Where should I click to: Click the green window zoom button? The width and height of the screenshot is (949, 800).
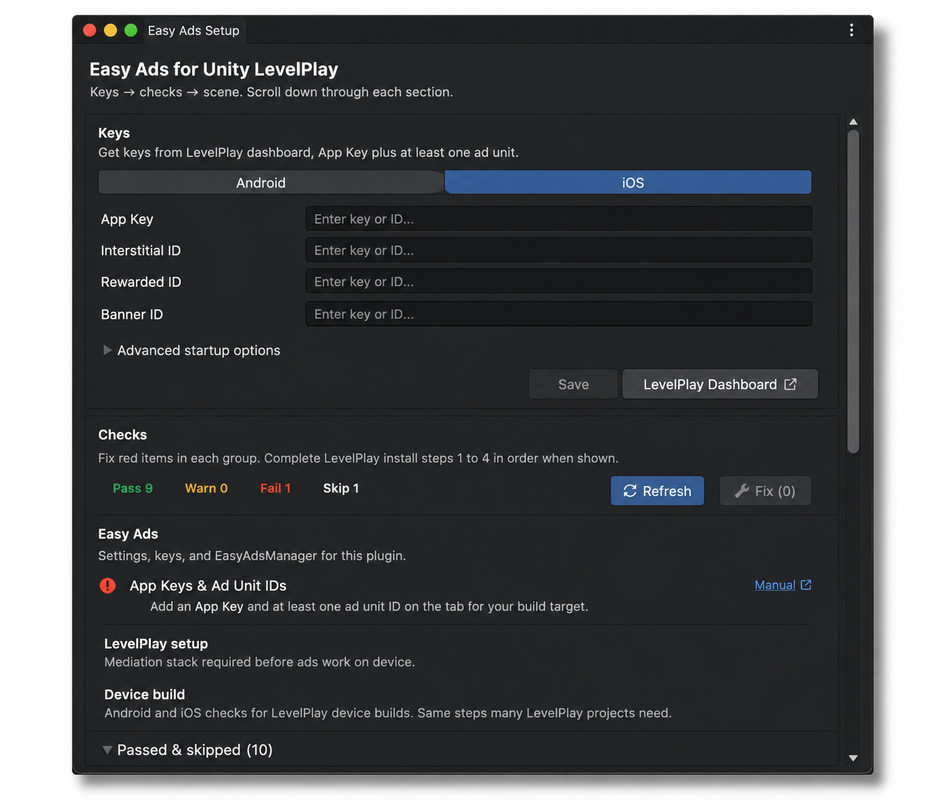pyautogui.click(x=131, y=30)
